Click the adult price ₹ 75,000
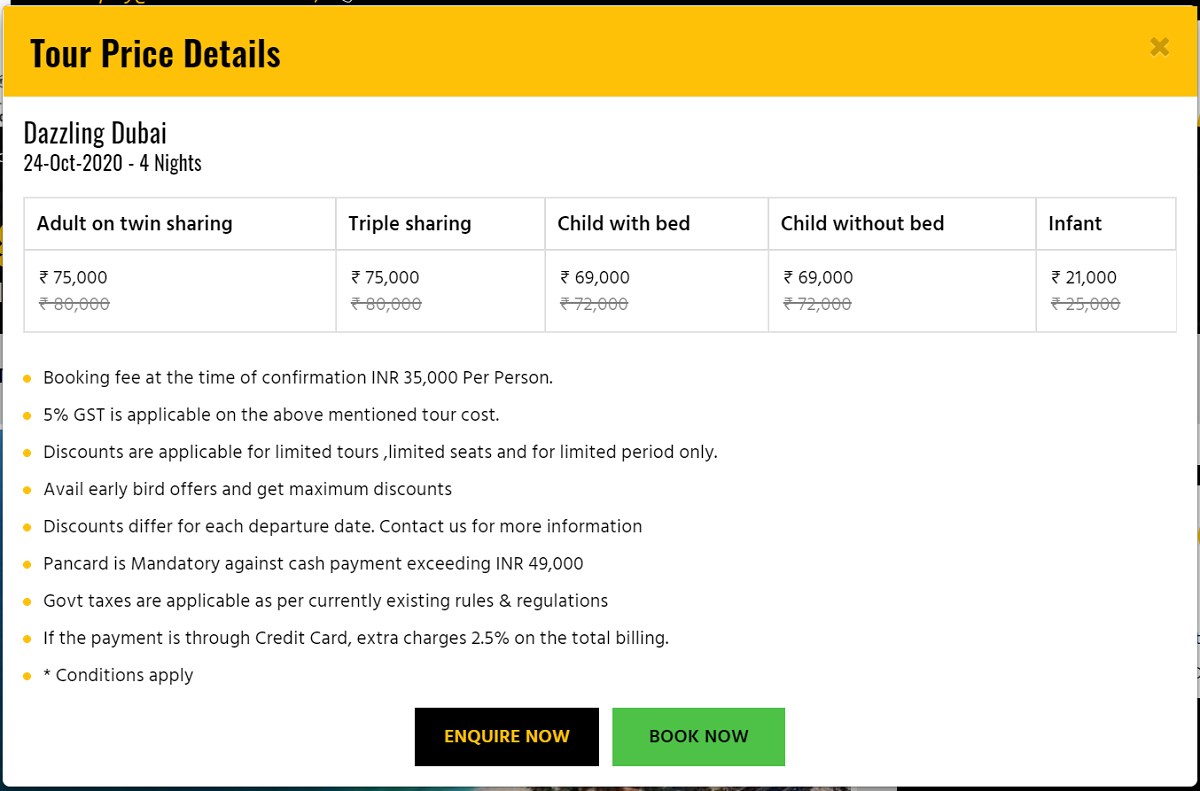The image size is (1200, 791). click(x=73, y=277)
